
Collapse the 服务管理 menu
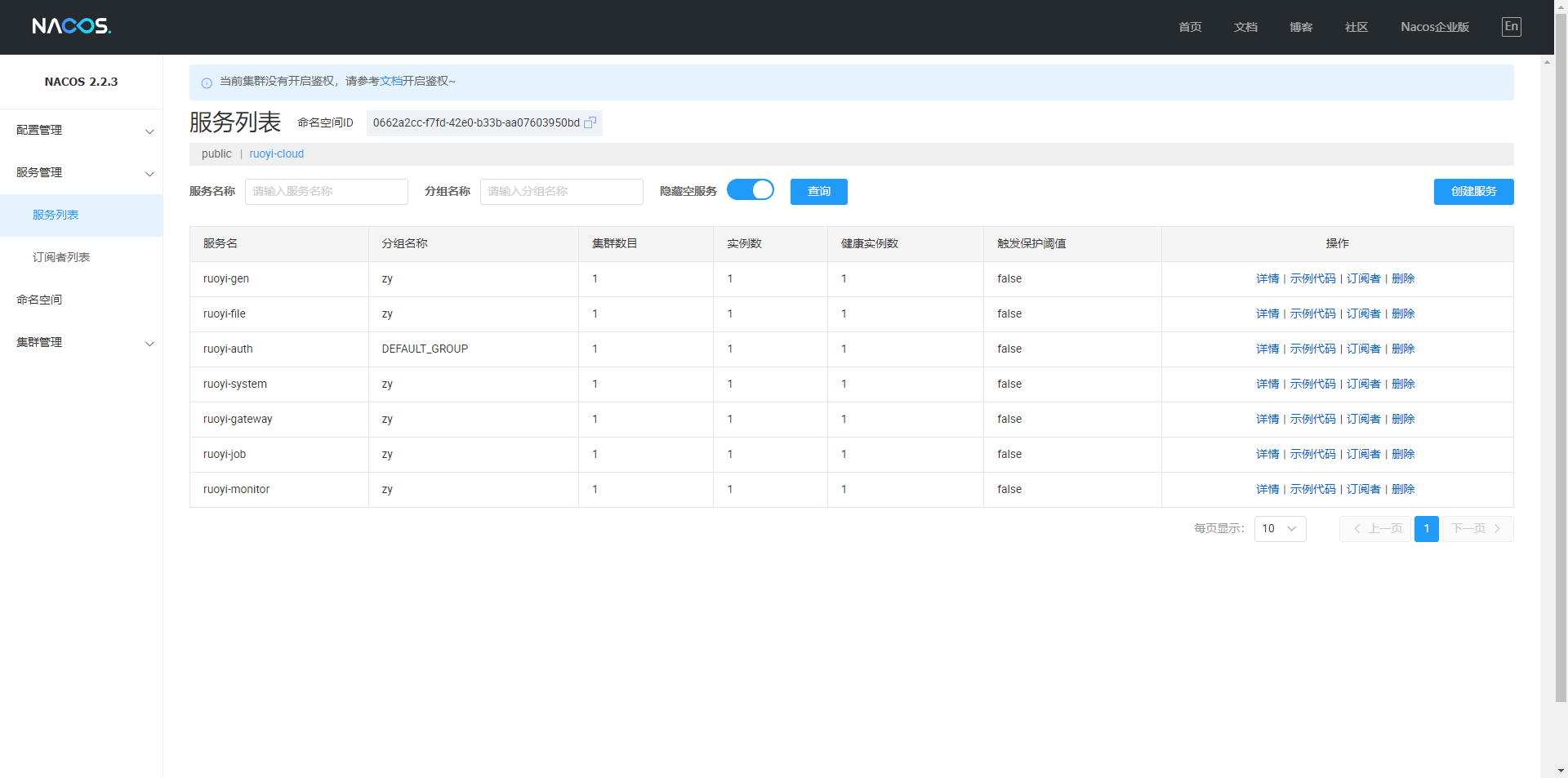point(82,173)
